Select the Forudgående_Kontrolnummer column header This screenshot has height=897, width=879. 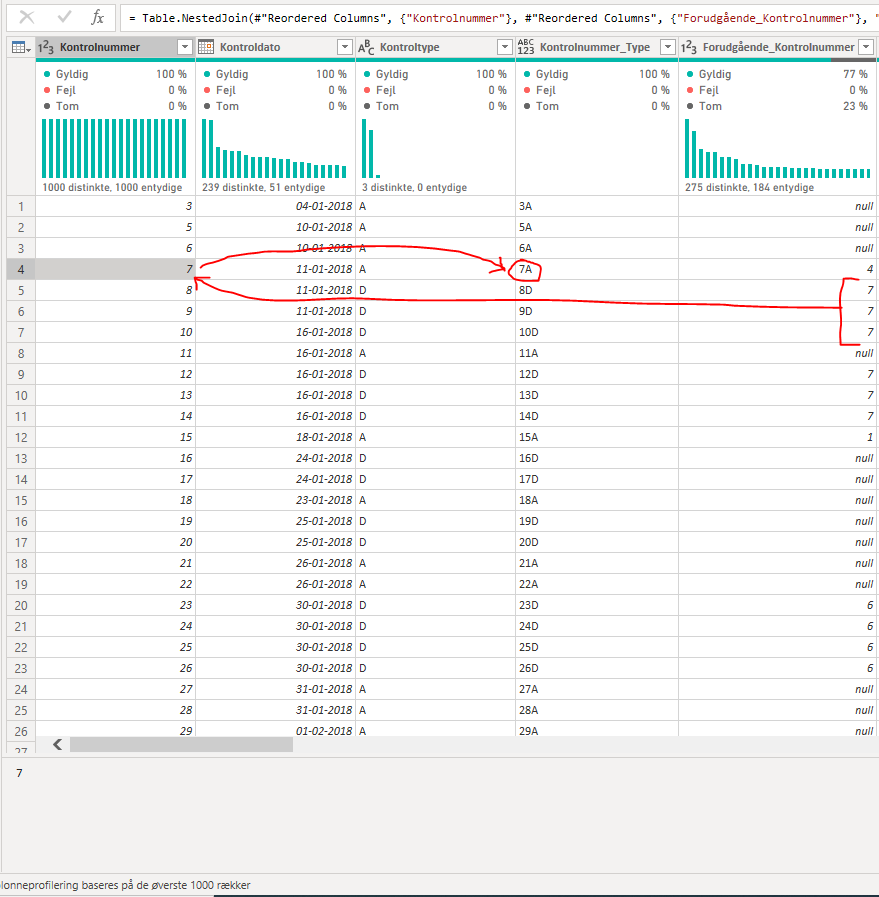click(x=778, y=47)
